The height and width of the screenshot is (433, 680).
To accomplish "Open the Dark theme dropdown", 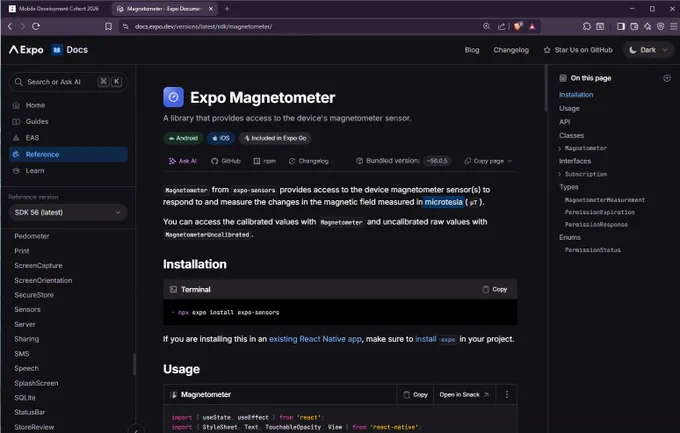I will tap(649, 50).
